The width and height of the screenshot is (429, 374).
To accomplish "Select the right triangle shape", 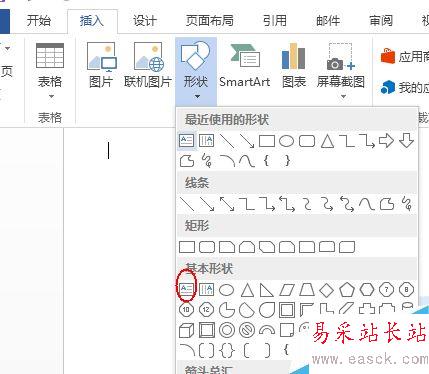I will tap(267, 290).
